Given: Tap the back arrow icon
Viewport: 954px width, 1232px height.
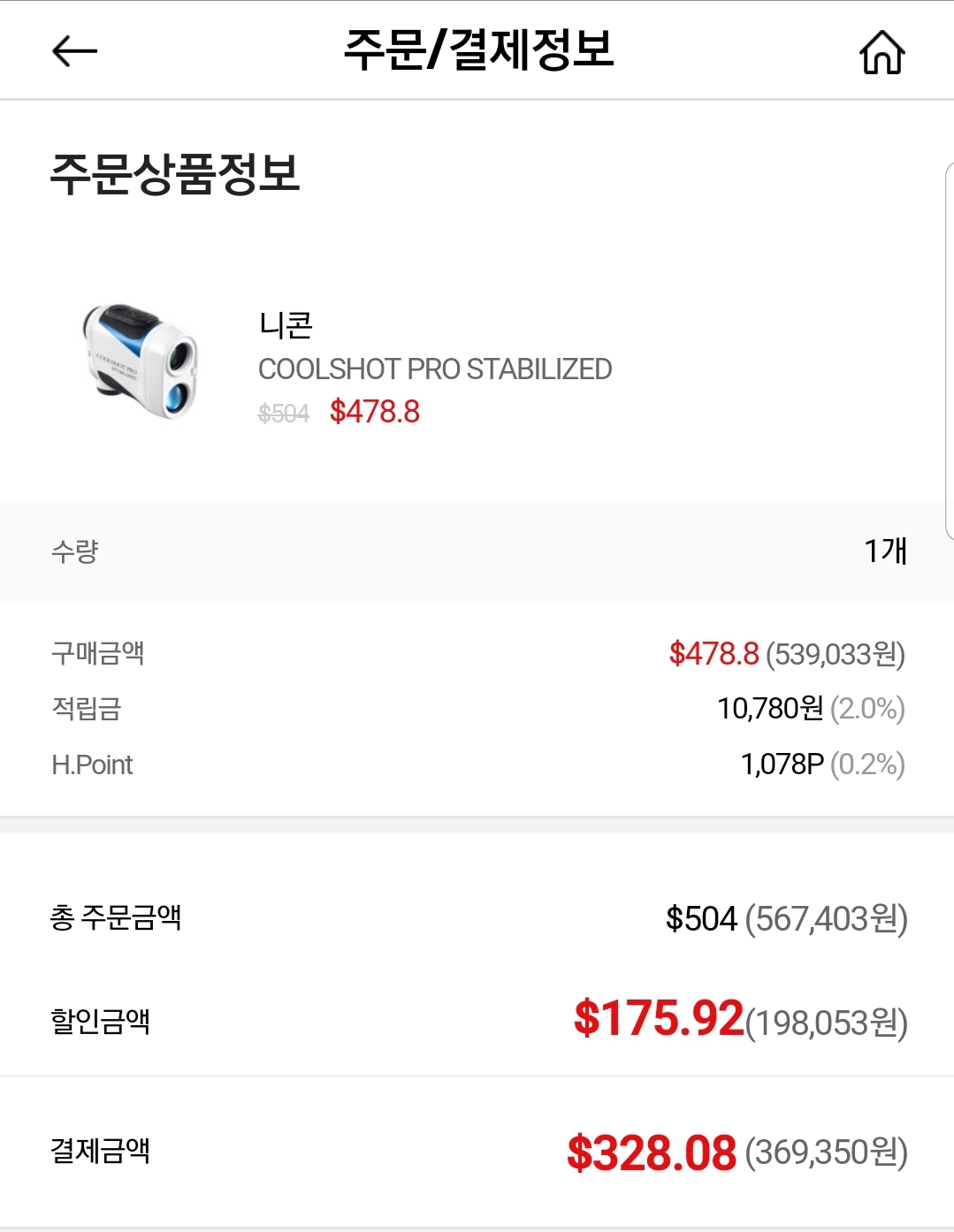Looking at the screenshot, I should (74, 51).
